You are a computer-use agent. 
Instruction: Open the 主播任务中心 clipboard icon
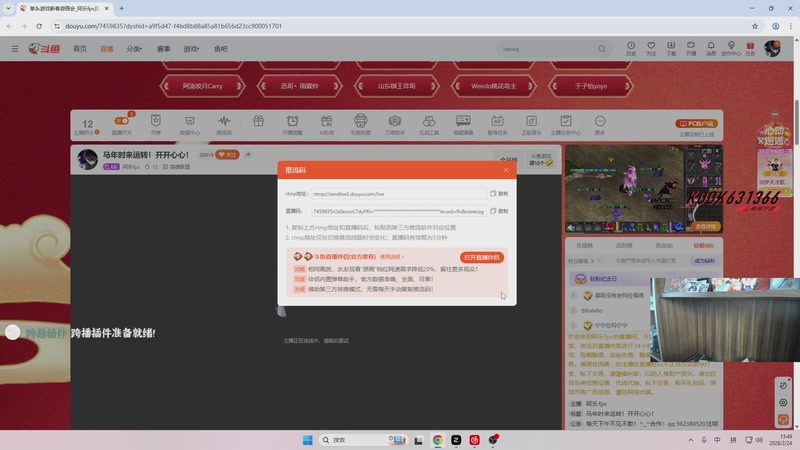point(565,124)
